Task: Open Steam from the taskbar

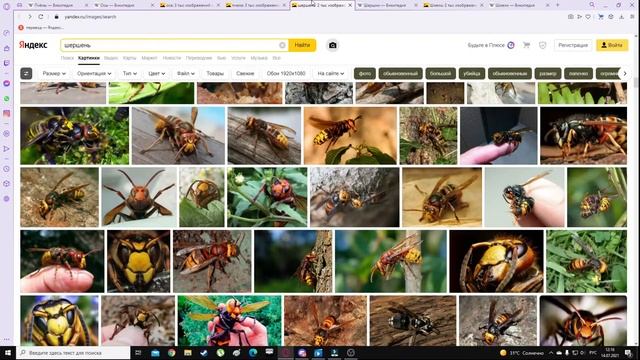Action: (204, 353)
